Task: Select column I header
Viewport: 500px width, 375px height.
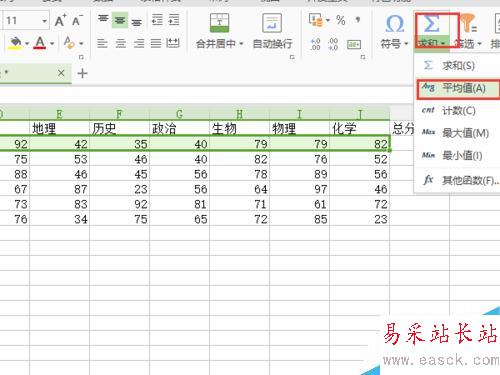Action: coord(299,114)
